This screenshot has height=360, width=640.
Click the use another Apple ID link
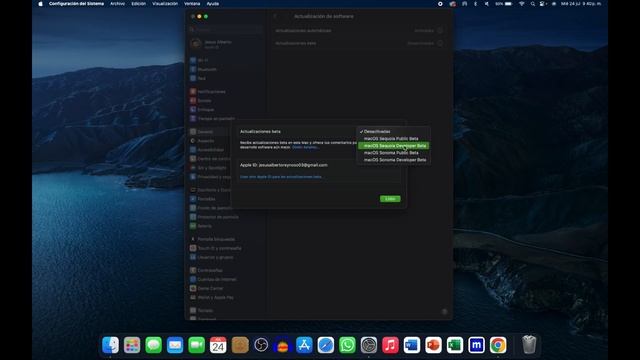pos(281,177)
